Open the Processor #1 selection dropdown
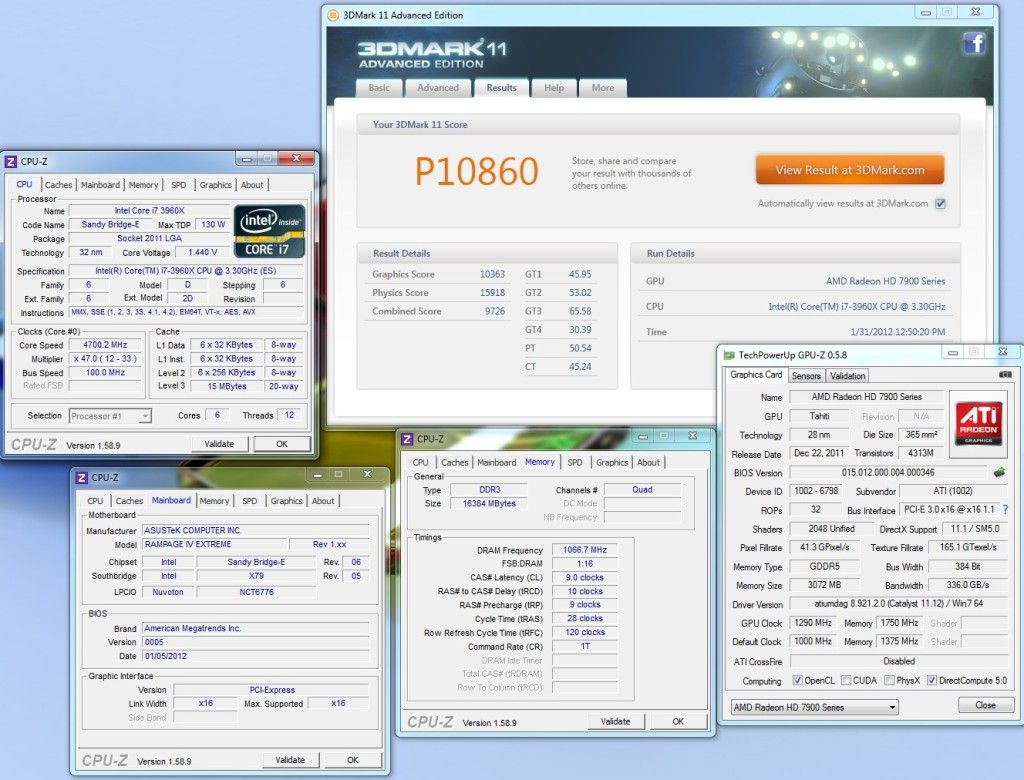Screen dimensions: 1024x780 click(x=110, y=416)
